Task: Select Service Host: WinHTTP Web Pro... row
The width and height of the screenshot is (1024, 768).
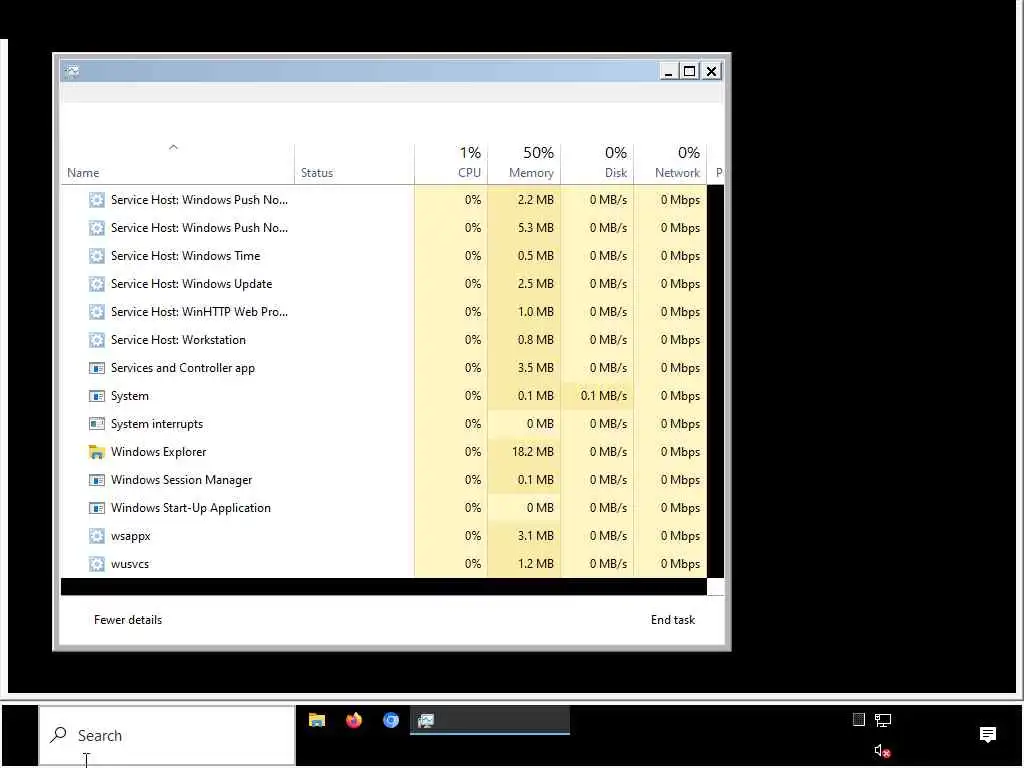Action: tap(384, 312)
